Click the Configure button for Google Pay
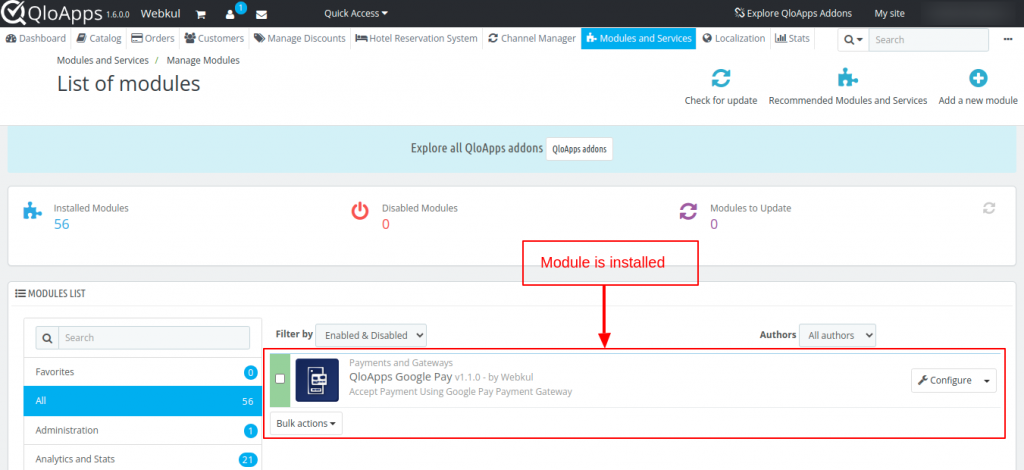 coord(945,381)
